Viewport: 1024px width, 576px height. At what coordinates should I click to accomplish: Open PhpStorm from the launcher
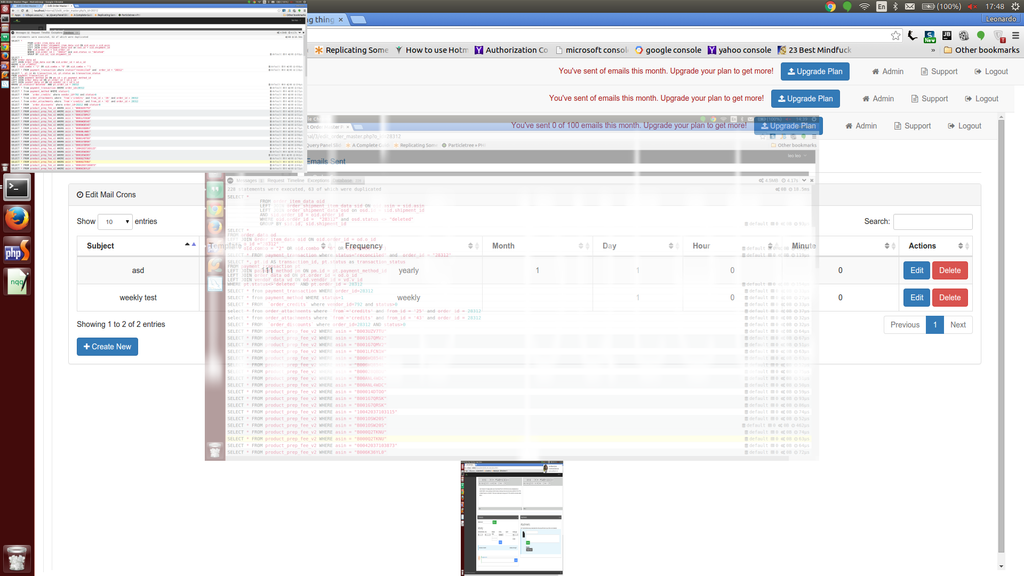17,252
